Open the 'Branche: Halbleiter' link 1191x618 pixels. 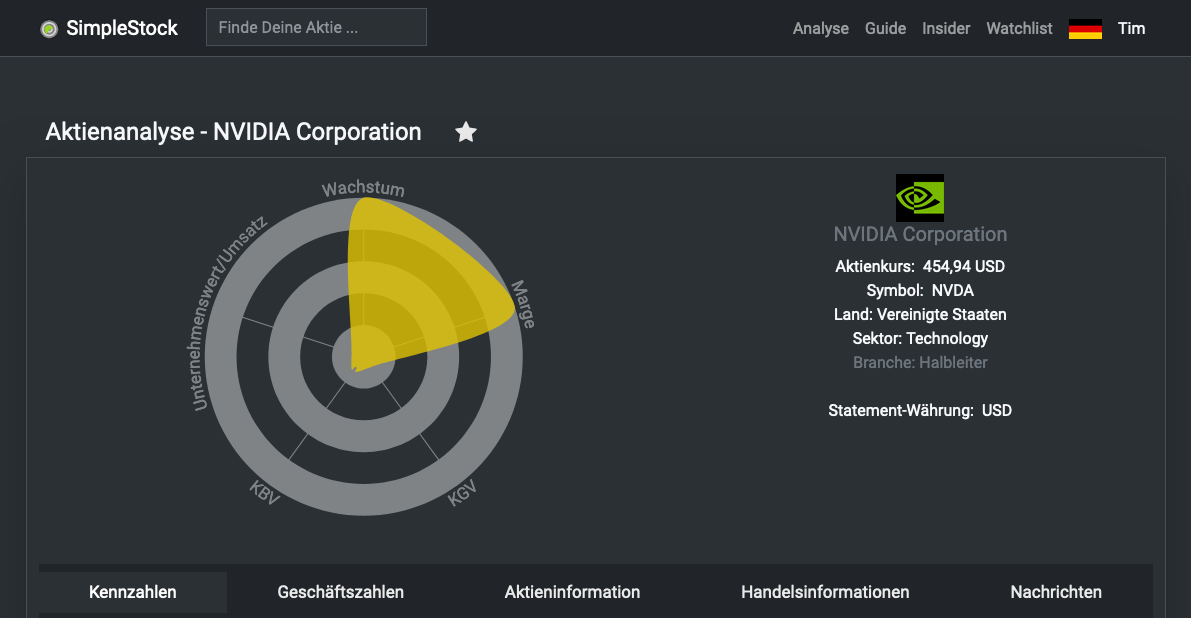click(x=920, y=362)
